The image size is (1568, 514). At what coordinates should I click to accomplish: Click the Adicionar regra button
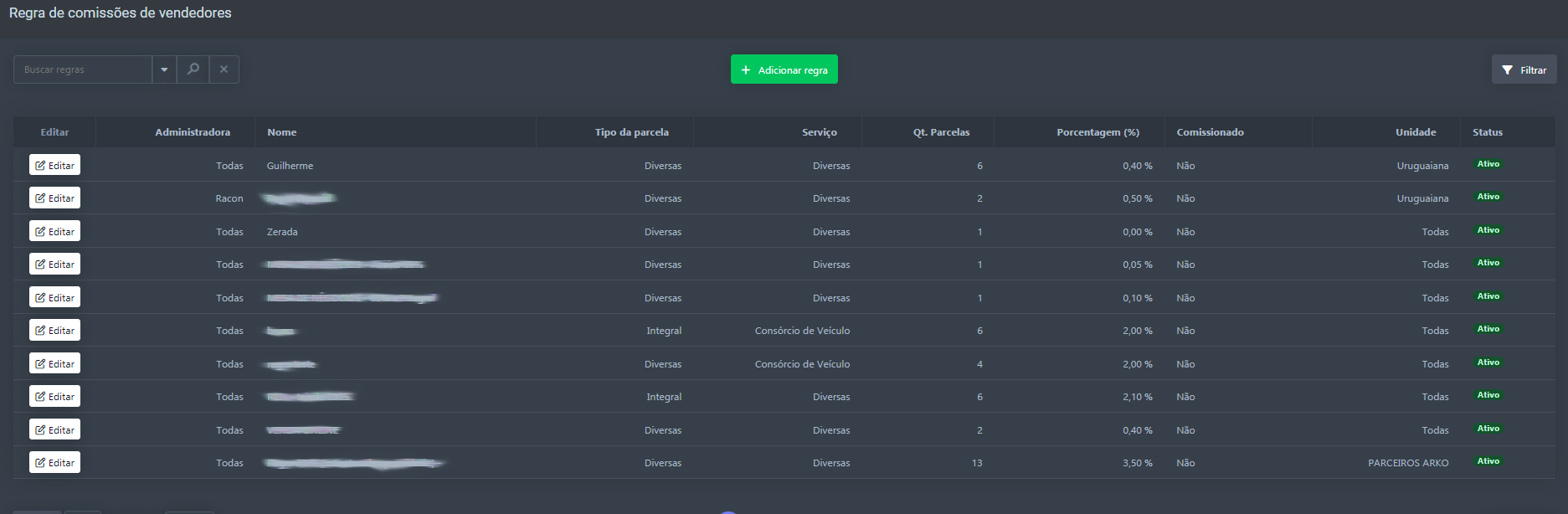784,69
